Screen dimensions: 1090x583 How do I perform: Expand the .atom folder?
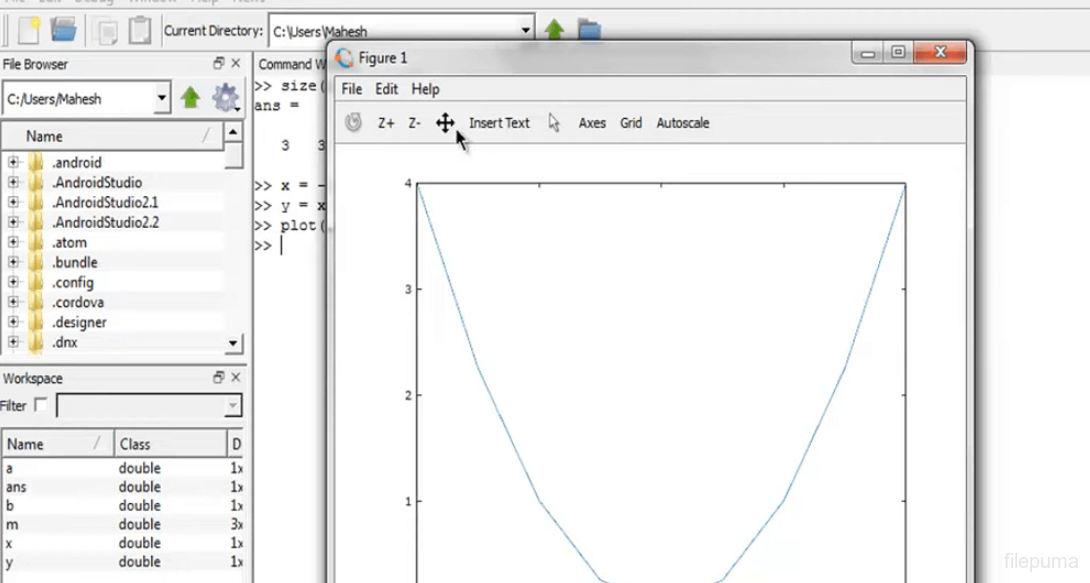(13, 242)
